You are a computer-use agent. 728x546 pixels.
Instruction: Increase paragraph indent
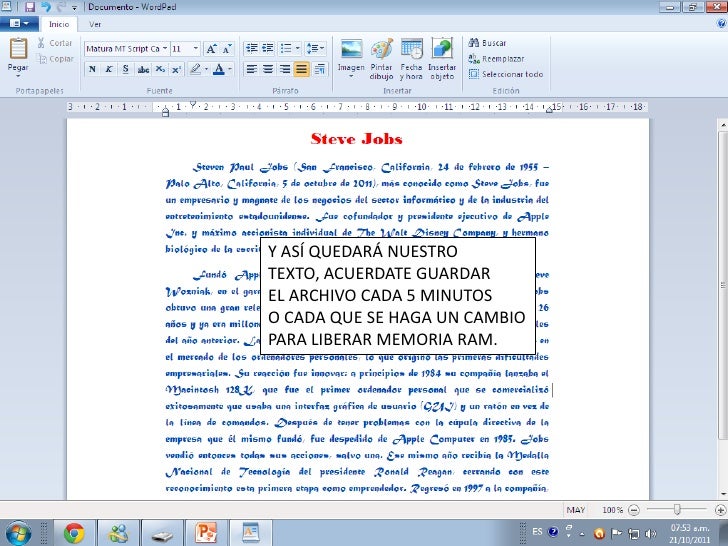click(268, 48)
